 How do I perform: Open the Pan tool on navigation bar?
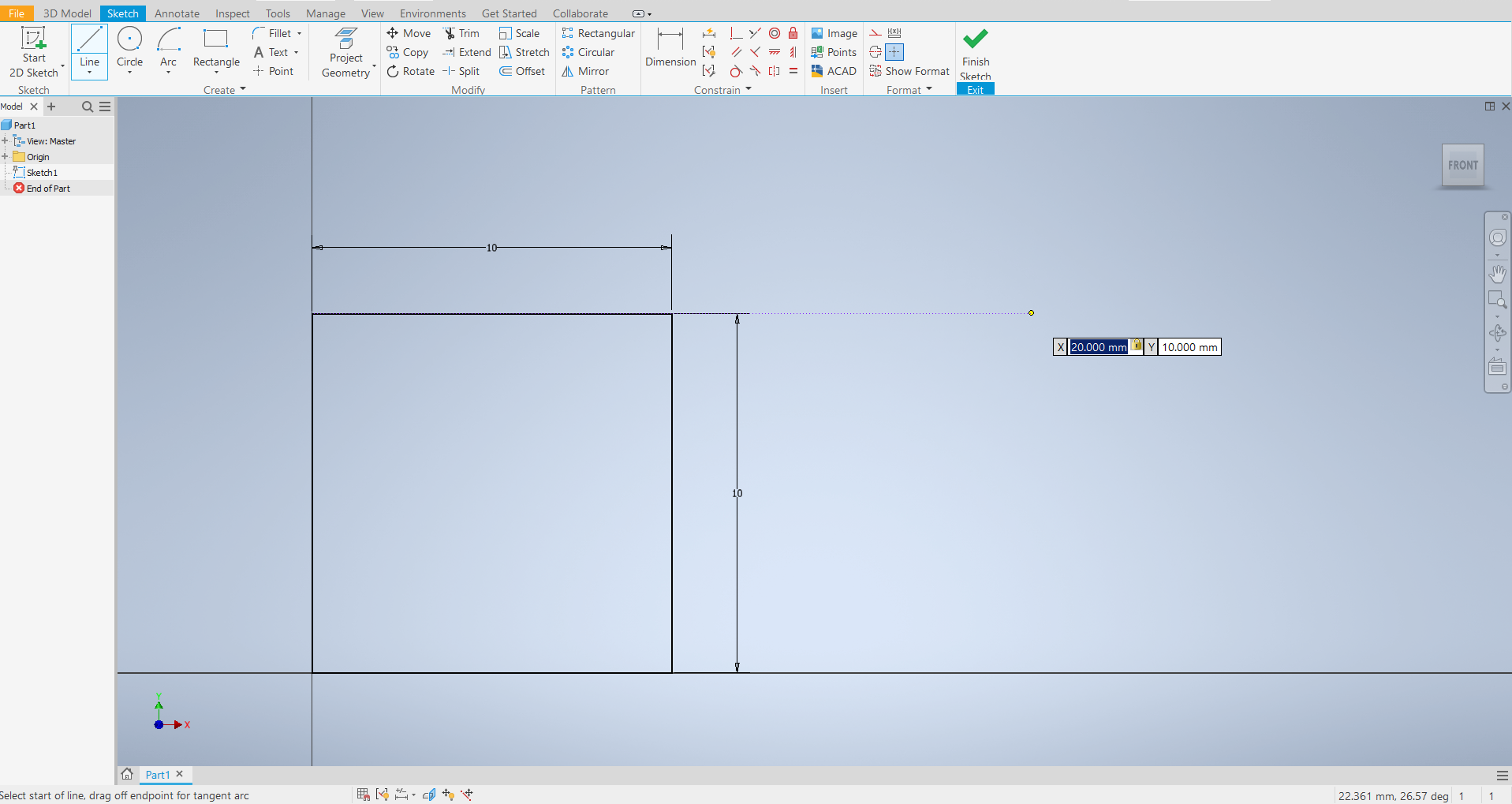[1497, 274]
